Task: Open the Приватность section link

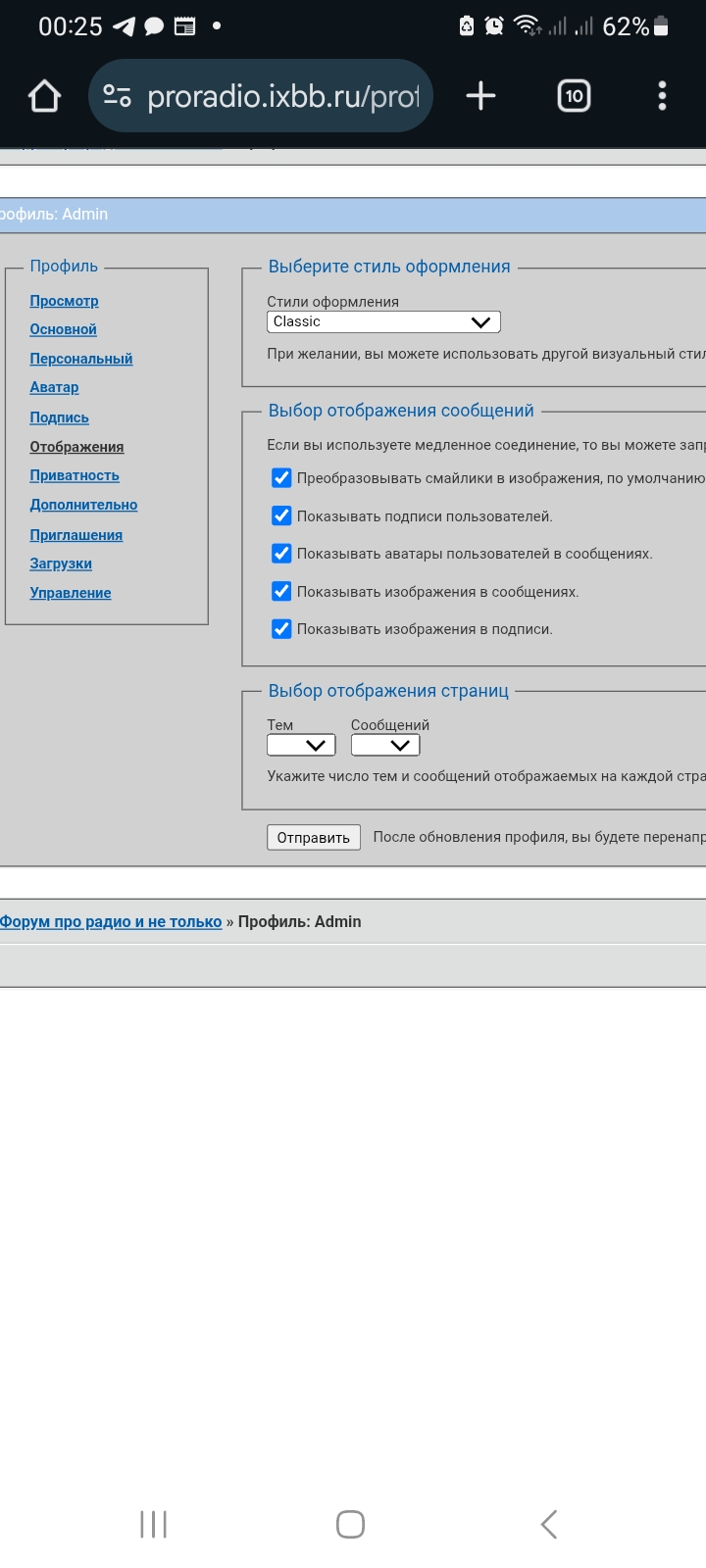Action: pos(75,475)
